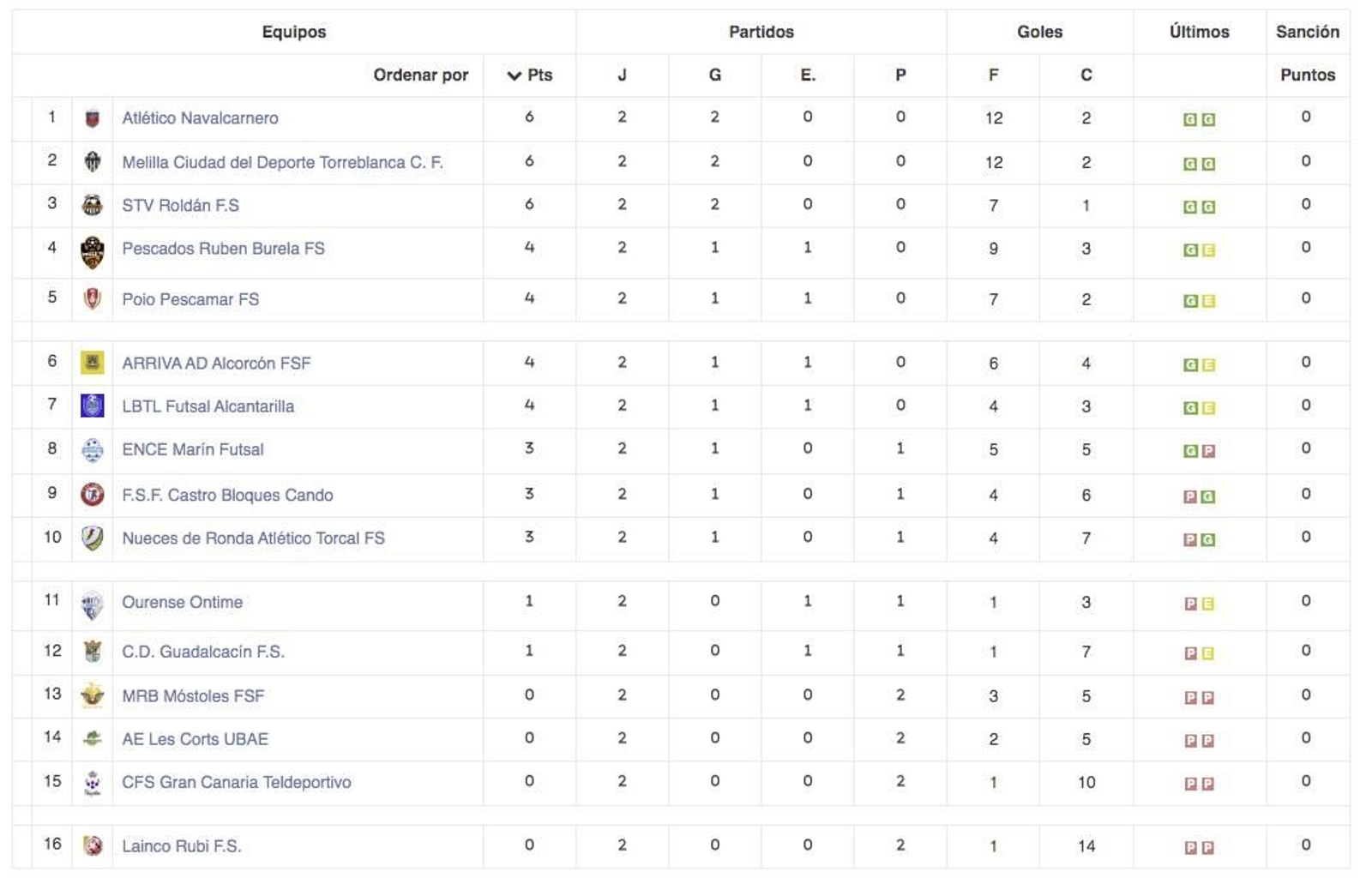Click the Partidos column group header
1372x890 pixels.
point(761,32)
